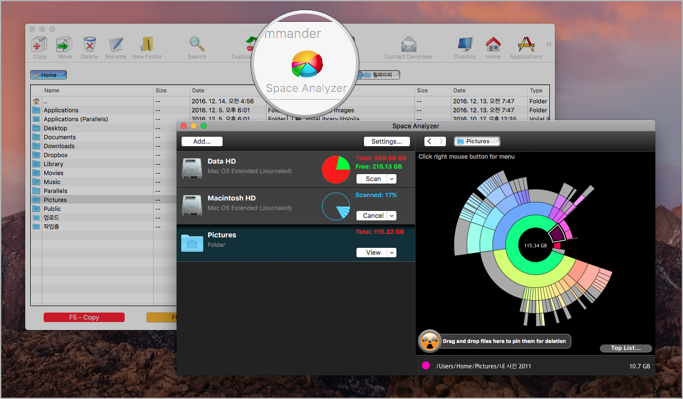683x399 pixels.
Task: Click the Contact Developer envelope icon
Action: (x=409, y=44)
